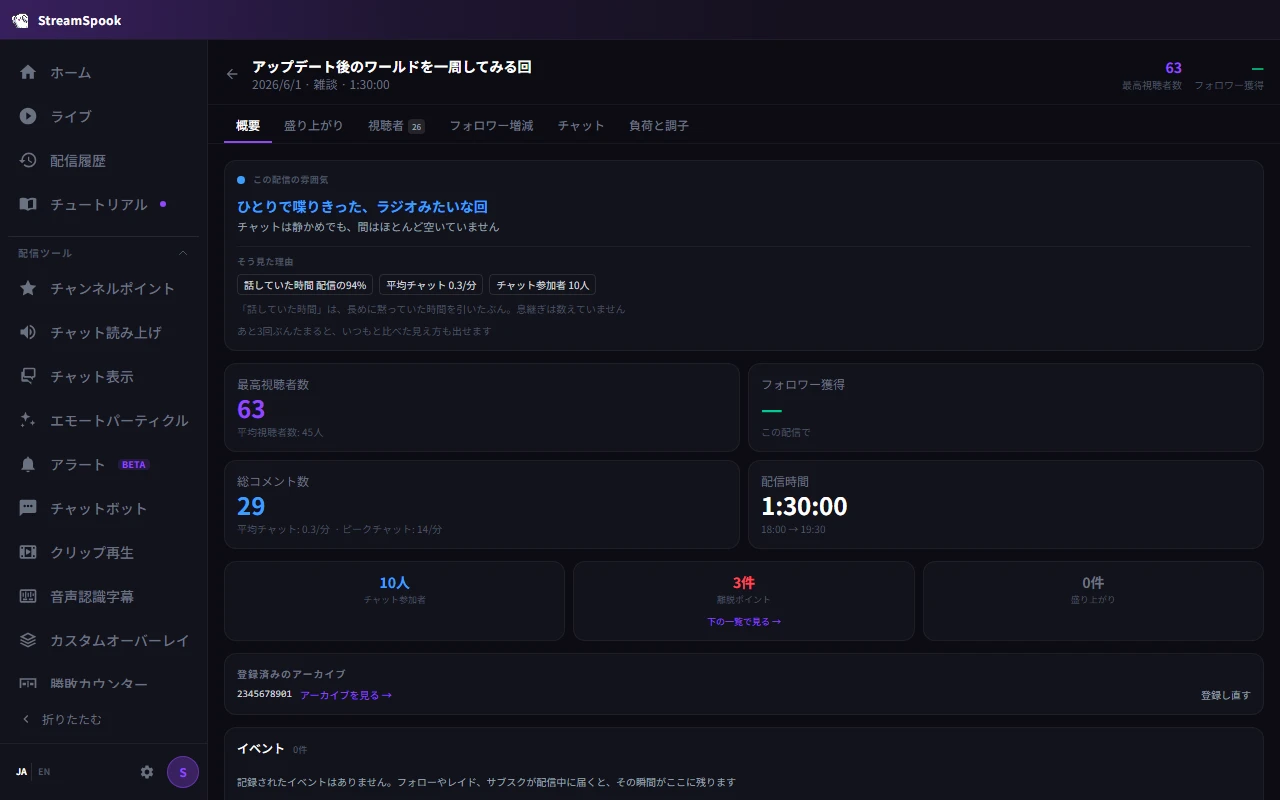This screenshot has height=800, width=1280.
Task: Open the 負荷と調子 tab
Action: point(659,126)
